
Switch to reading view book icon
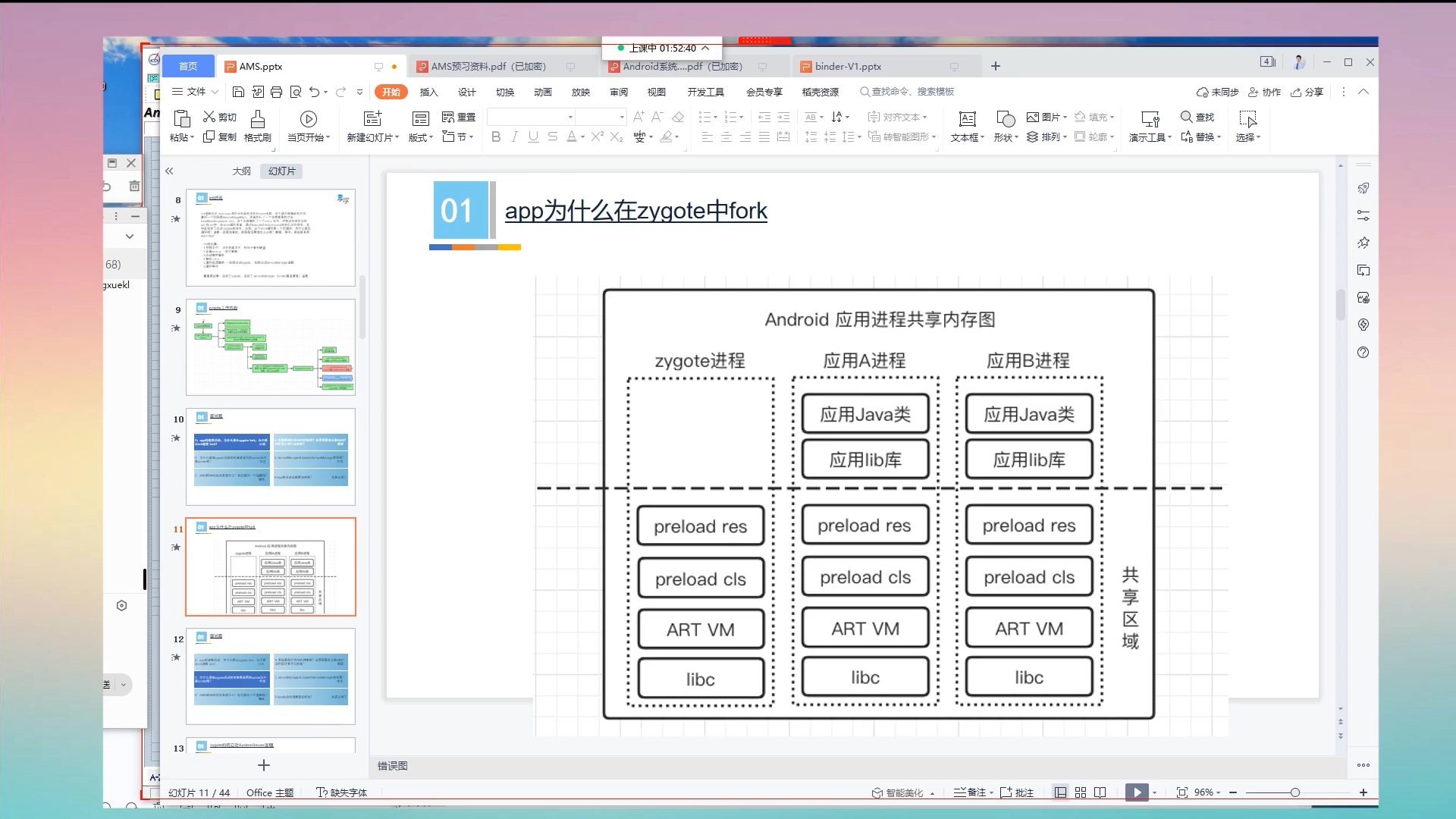point(1100,792)
